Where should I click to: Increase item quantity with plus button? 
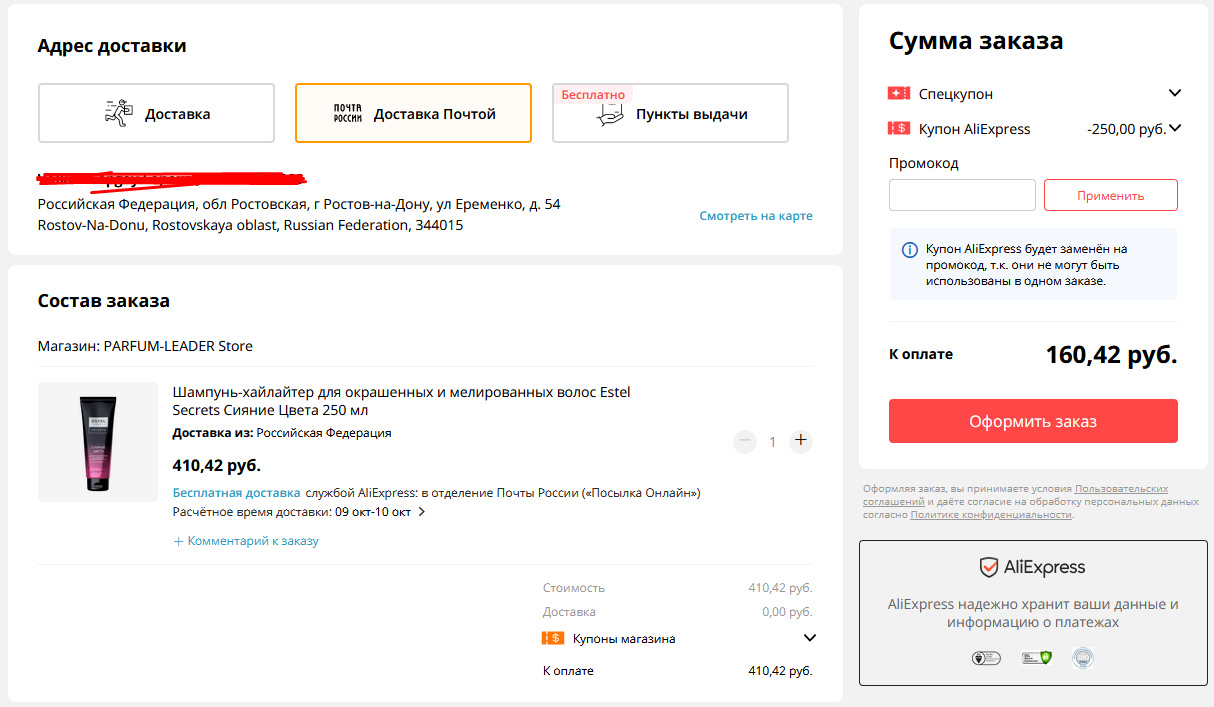[800, 441]
